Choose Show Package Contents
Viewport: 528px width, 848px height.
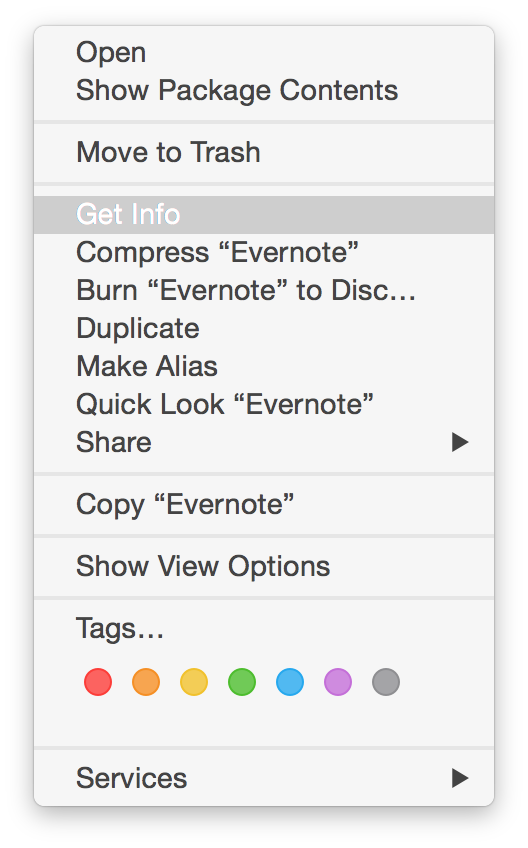(x=264, y=90)
